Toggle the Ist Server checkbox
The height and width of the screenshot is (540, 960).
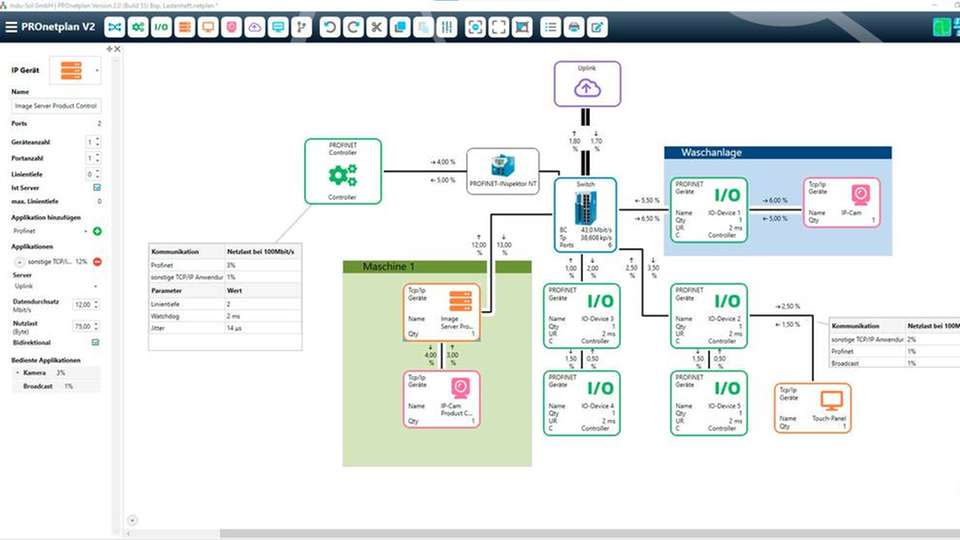[x=97, y=187]
